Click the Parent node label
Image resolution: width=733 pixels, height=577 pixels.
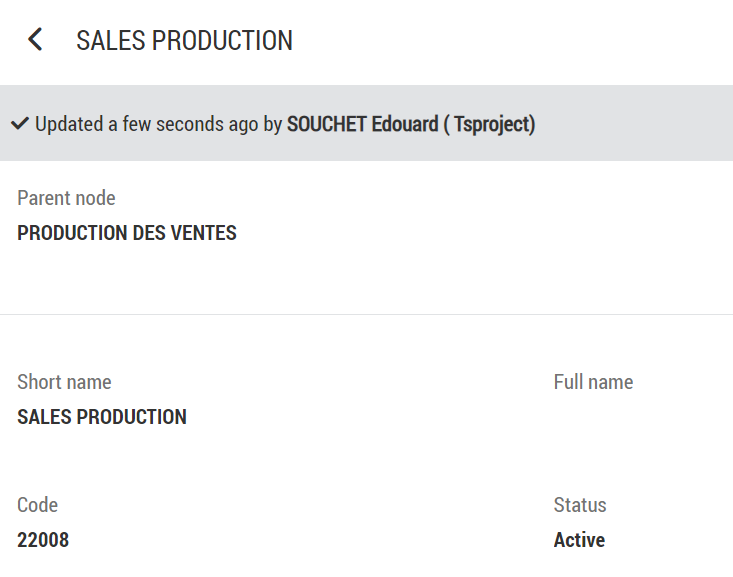click(x=66, y=198)
